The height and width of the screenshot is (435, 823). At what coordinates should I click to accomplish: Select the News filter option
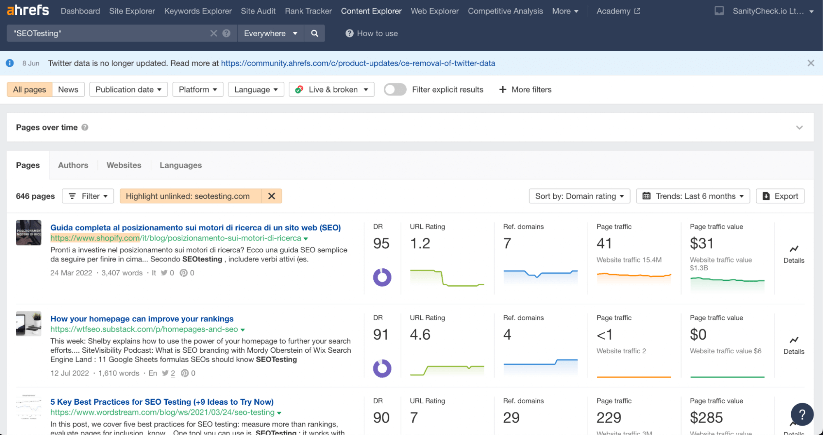[x=68, y=89]
